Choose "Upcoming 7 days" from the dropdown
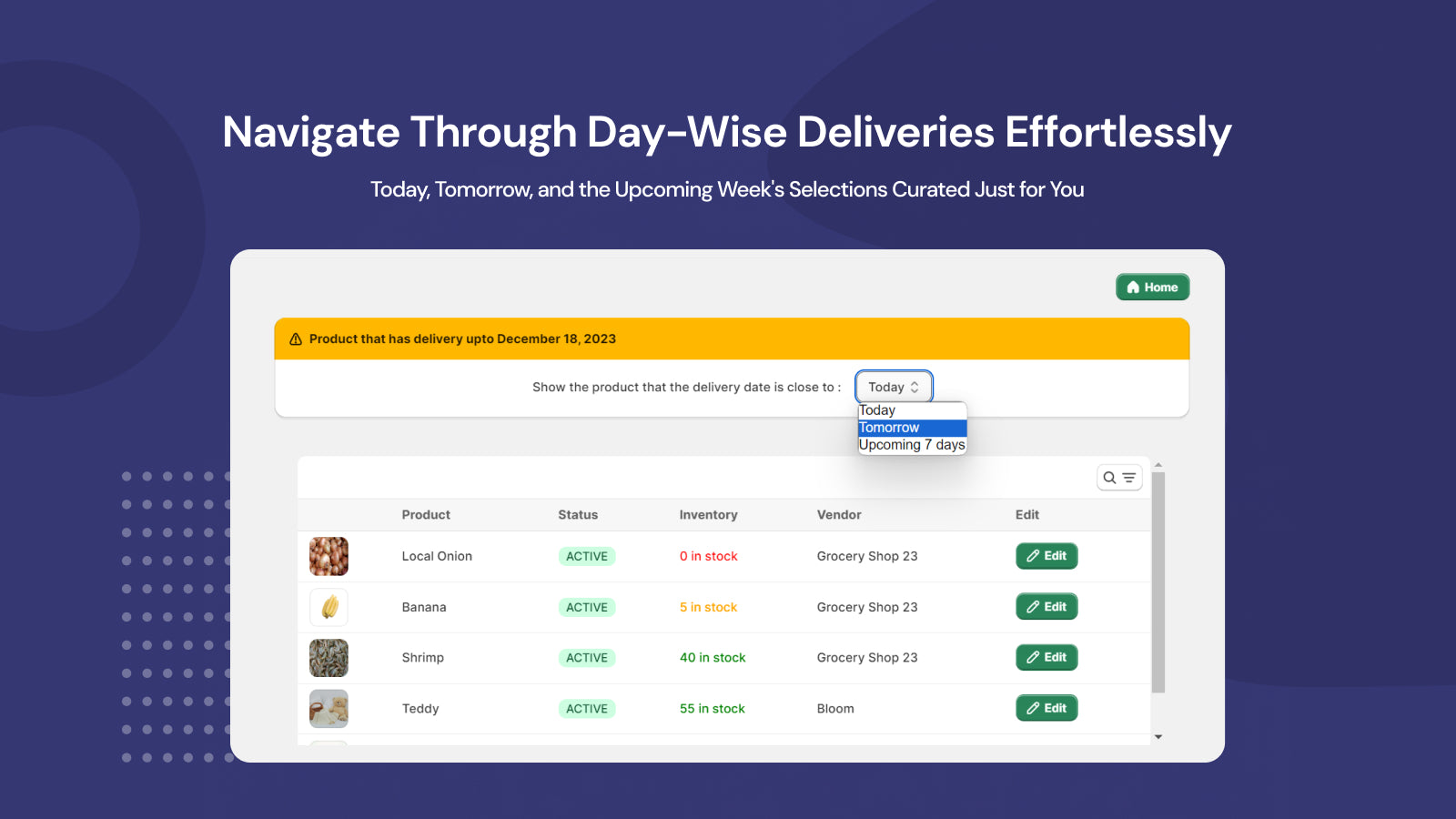This screenshot has height=819, width=1456. tap(911, 444)
